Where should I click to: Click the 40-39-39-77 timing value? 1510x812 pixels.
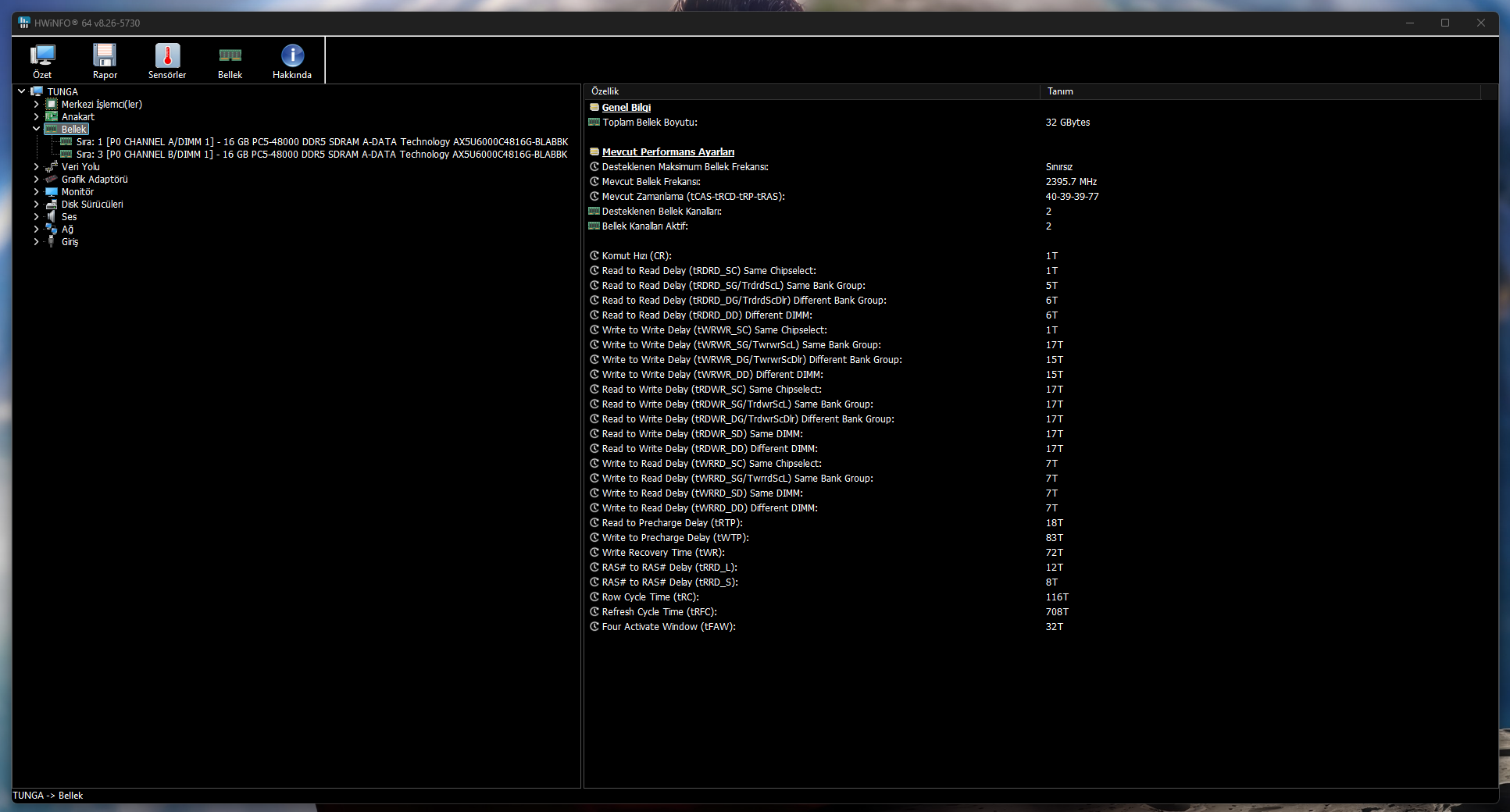[x=1072, y=196]
